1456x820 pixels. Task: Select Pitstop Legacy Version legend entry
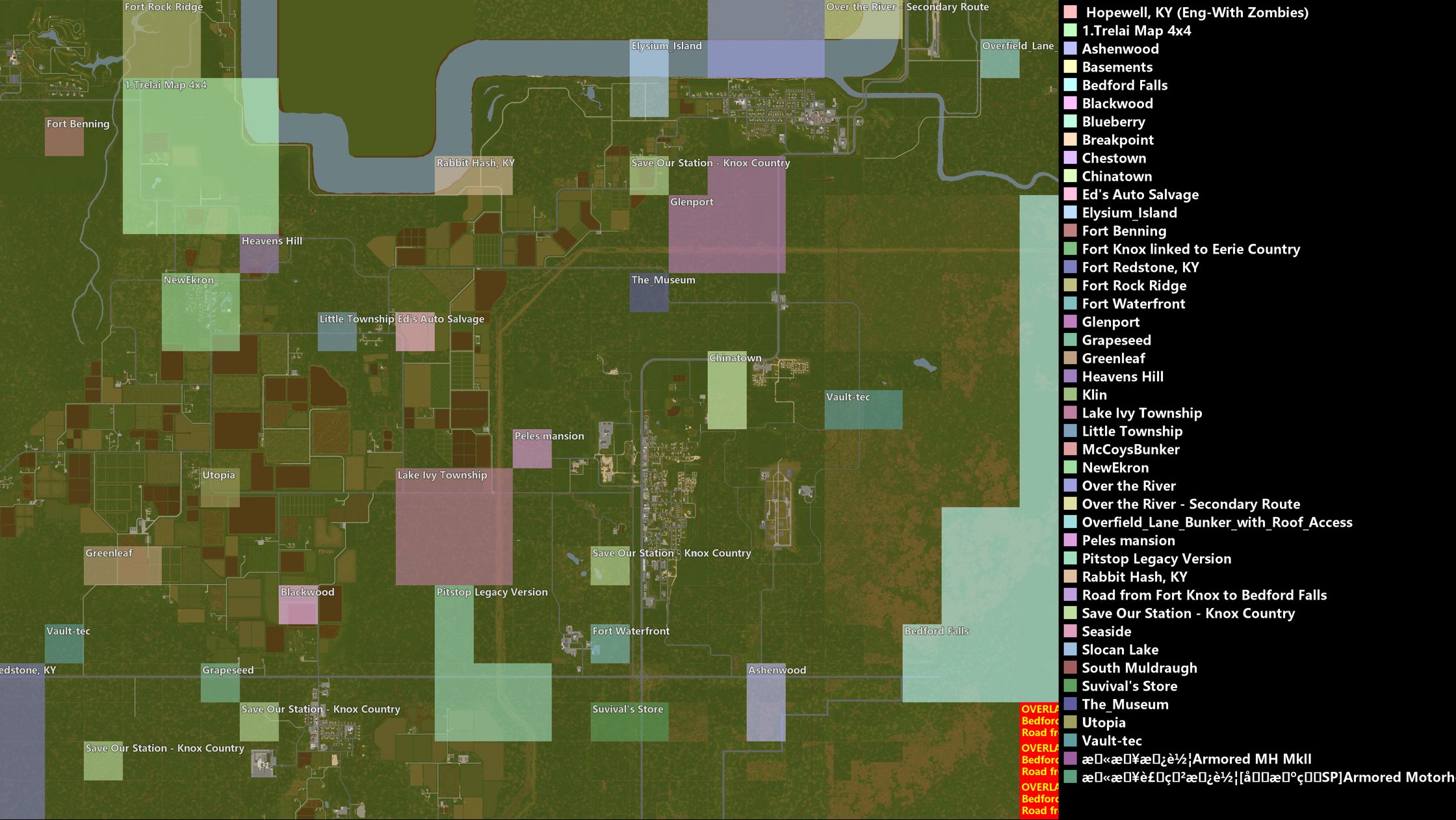point(1156,559)
